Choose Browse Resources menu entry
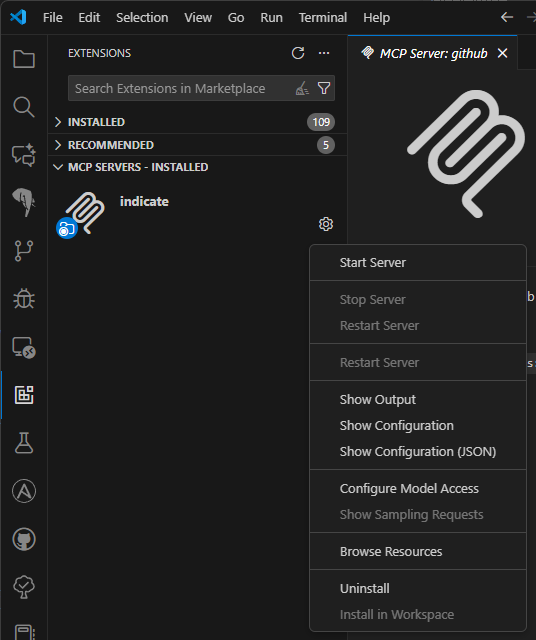 pos(418,552)
